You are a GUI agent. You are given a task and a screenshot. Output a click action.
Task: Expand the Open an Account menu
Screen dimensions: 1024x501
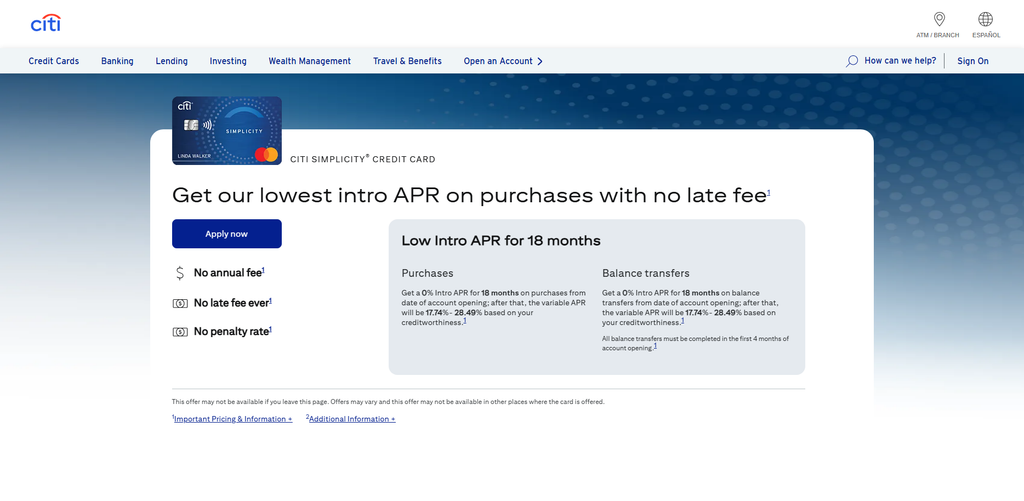coord(503,61)
